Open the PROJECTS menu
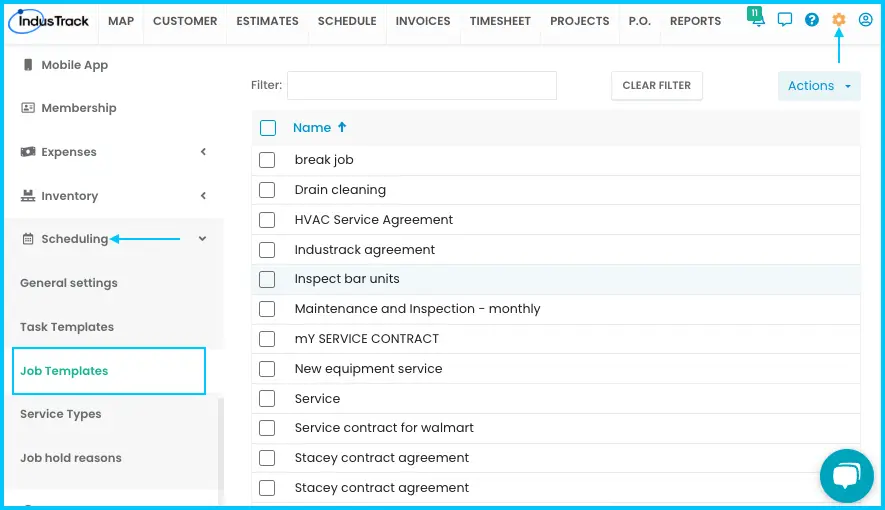The image size is (885, 510). (580, 21)
